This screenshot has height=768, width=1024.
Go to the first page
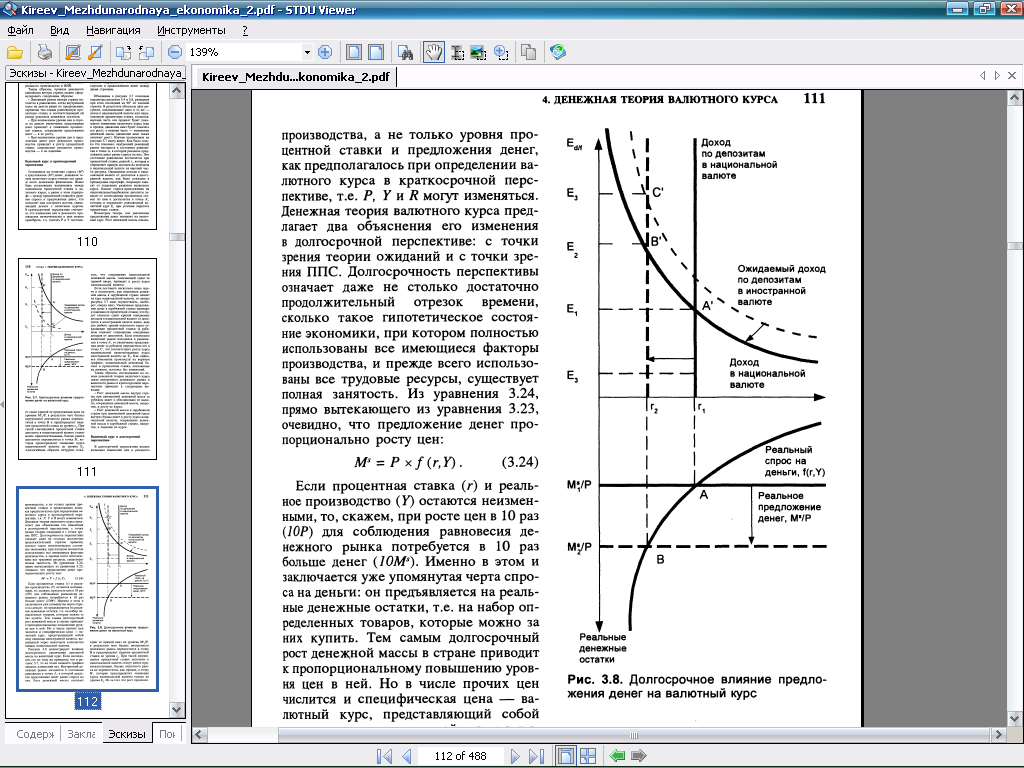click(x=385, y=756)
